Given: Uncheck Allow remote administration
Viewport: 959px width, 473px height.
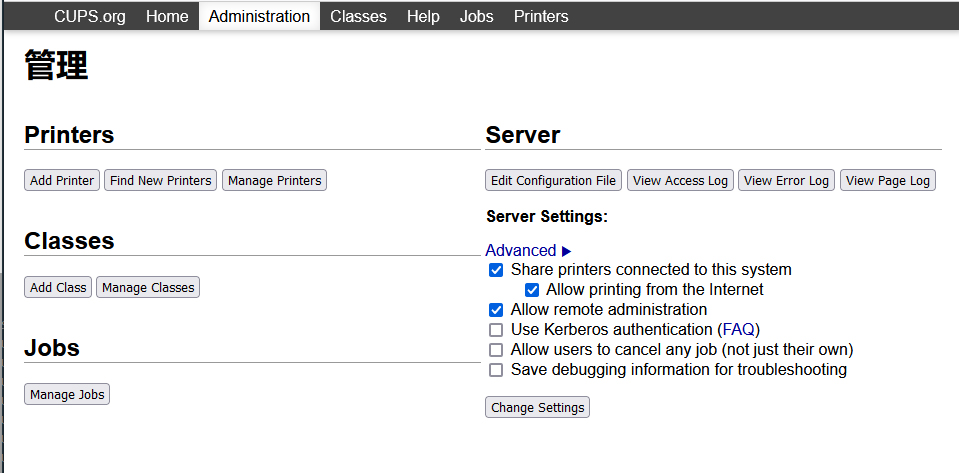Looking at the screenshot, I should tap(496, 310).
